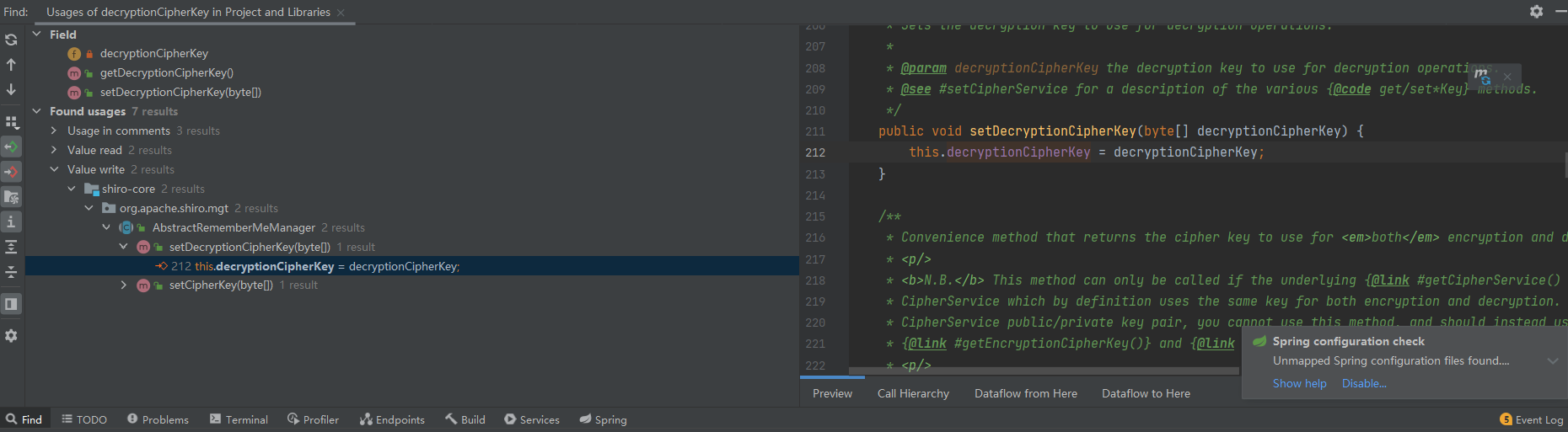Select setDecryptionCipherKey(byte[]) under Field
The height and width of the screenshot is (432, 1568).
[180, 92]
